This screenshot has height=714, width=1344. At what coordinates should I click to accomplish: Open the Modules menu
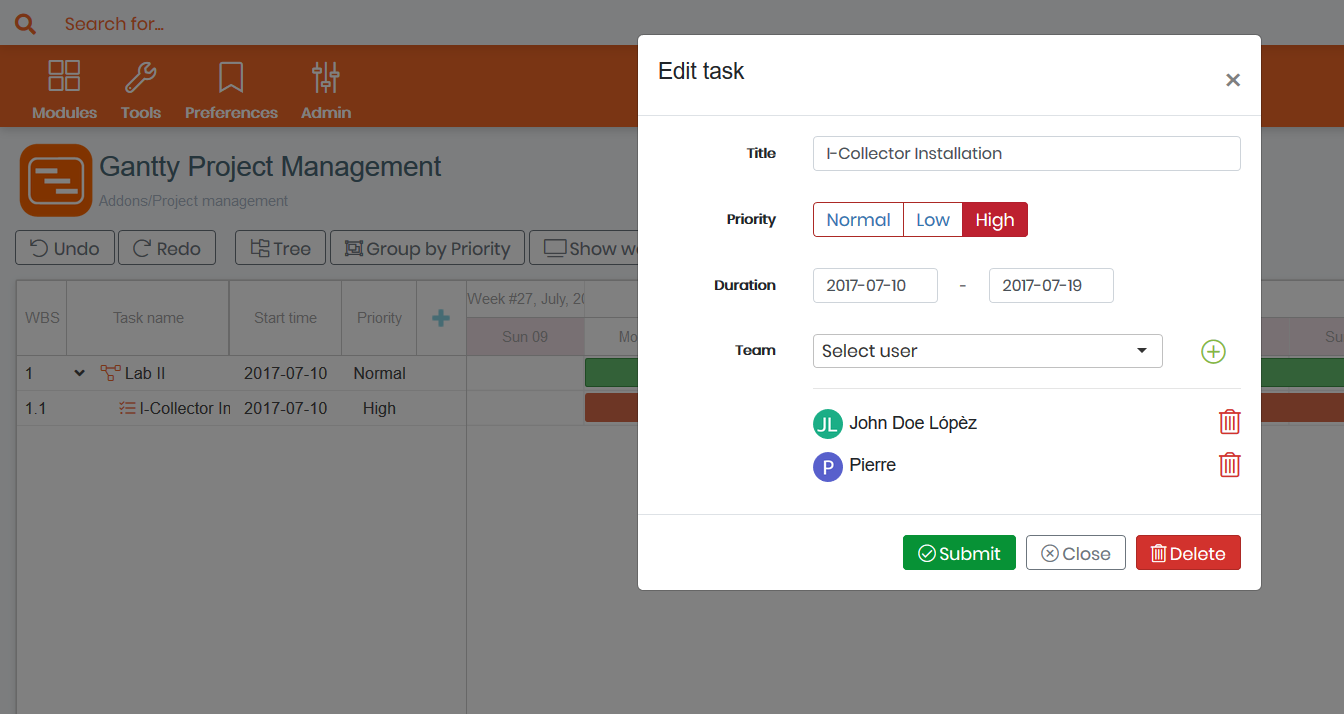tap(64, 90)
